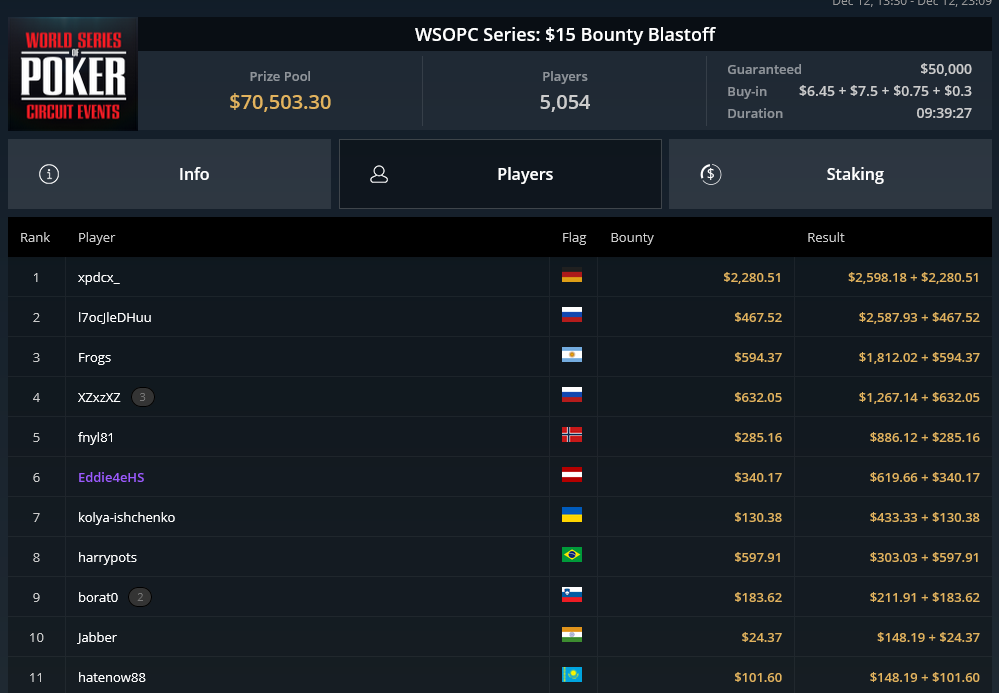The height and width of the screenshot is (693, 999).
Task: Click the Rank column header
Action: (34, 238)
